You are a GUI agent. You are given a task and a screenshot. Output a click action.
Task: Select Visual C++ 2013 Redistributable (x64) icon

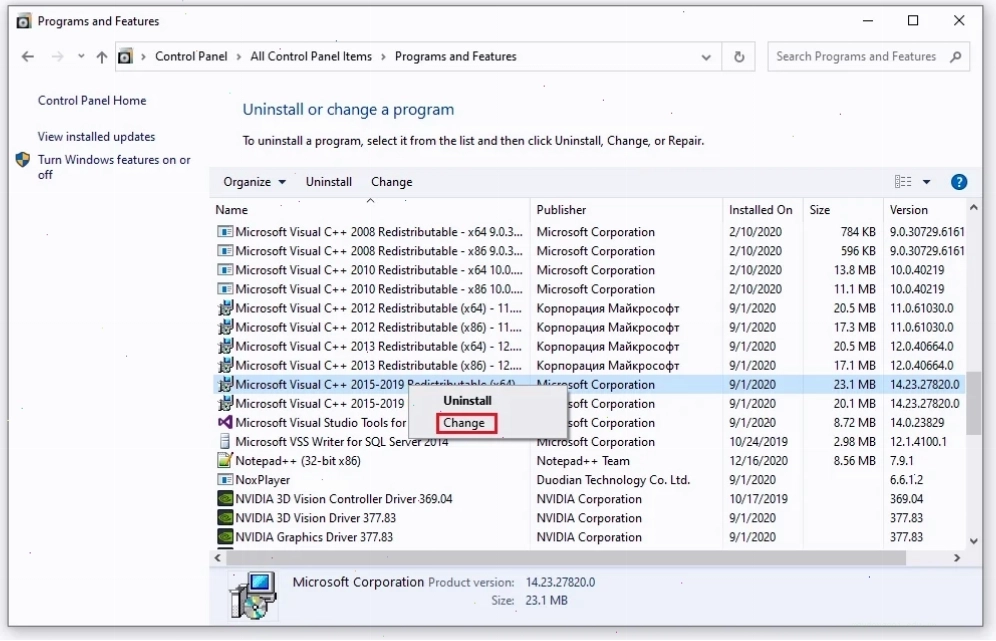(225, 346)
